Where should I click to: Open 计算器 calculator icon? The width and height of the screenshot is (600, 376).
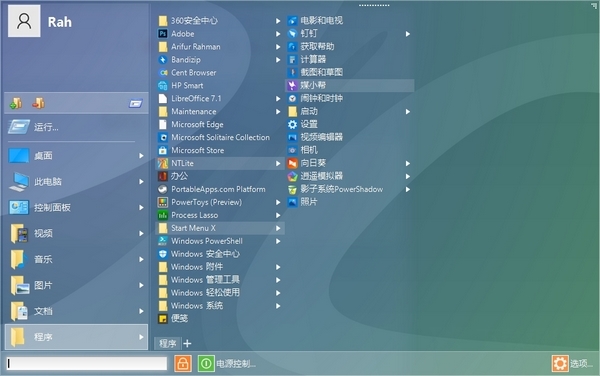(x=292, y=60)
